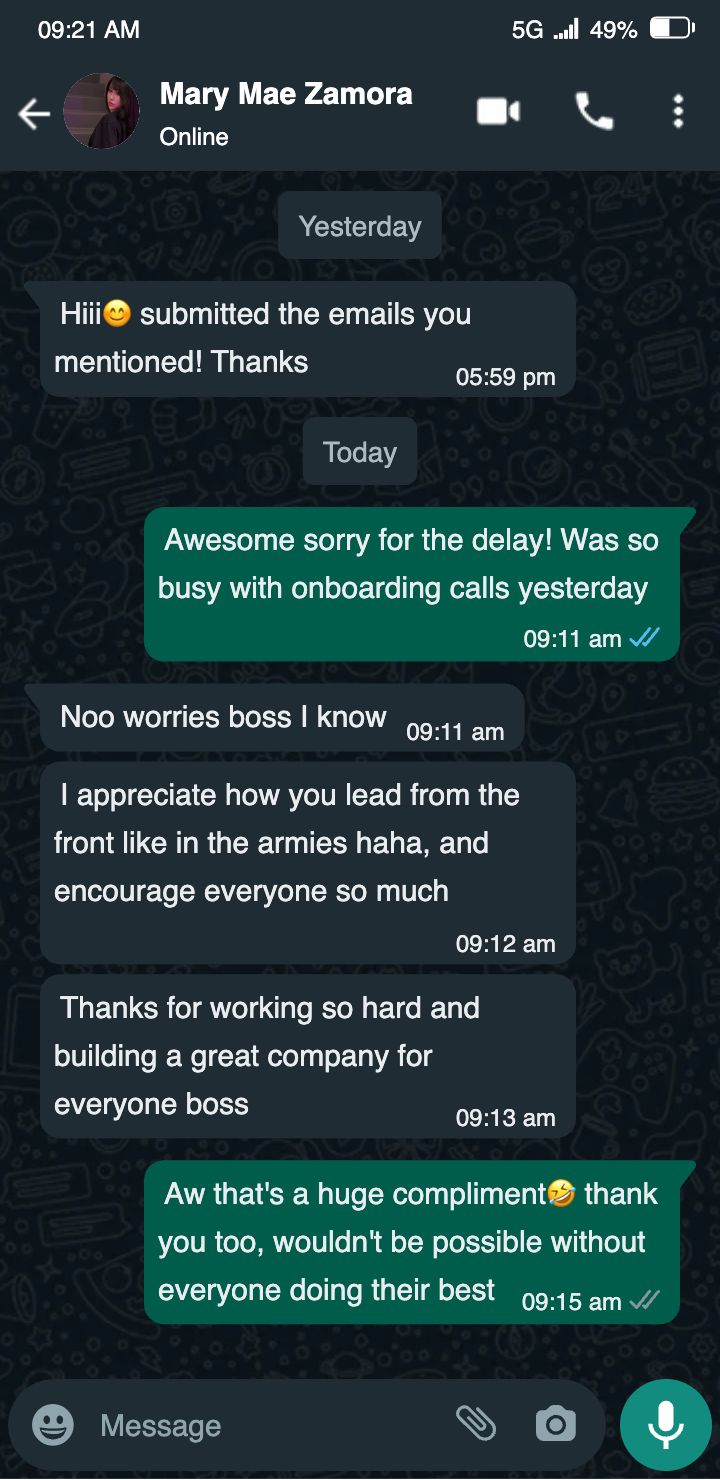Select the 'Thanks for working so hard' message
Screen dimensions: 720x1480
tap(308, 1057)
